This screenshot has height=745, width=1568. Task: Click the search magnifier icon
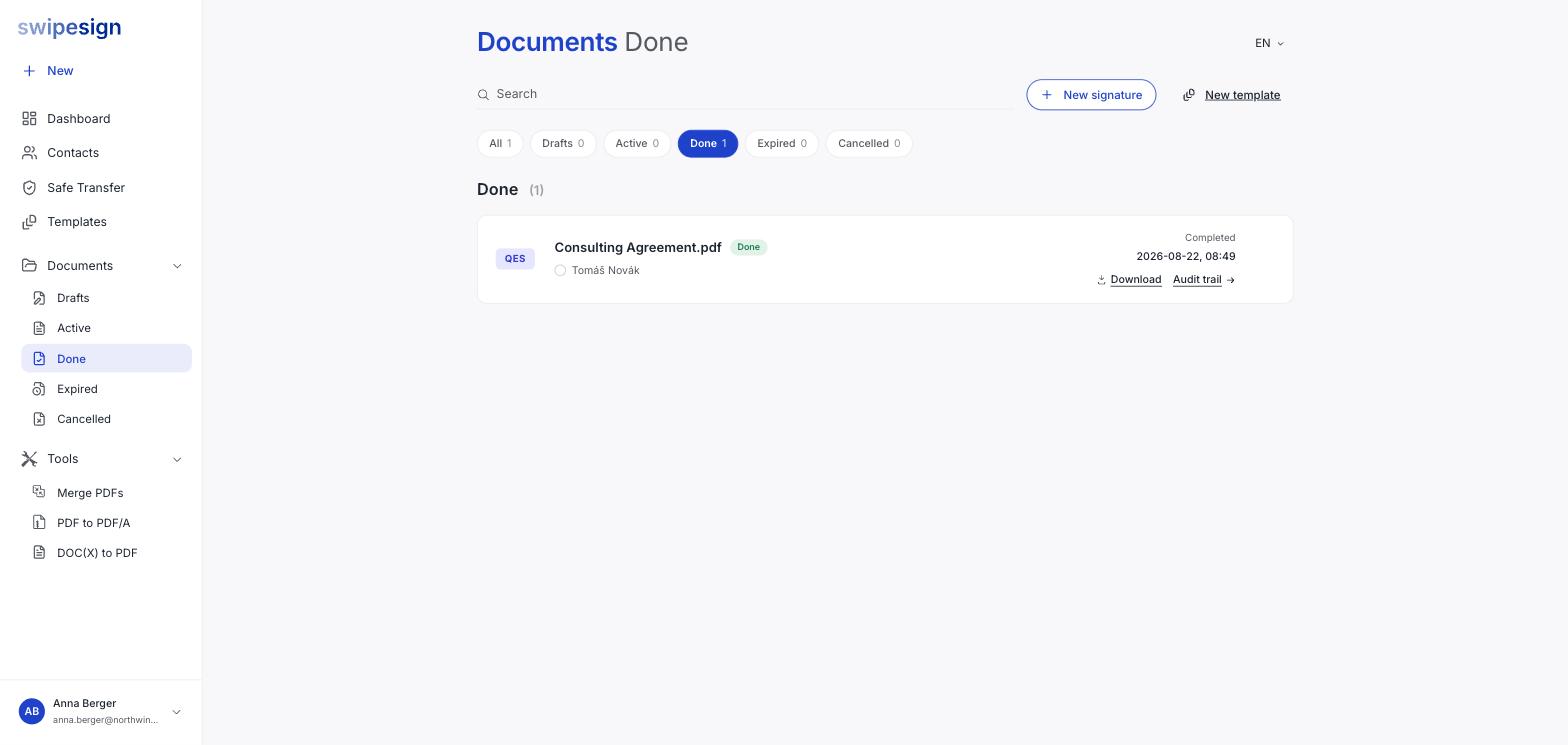pos(483,95)
